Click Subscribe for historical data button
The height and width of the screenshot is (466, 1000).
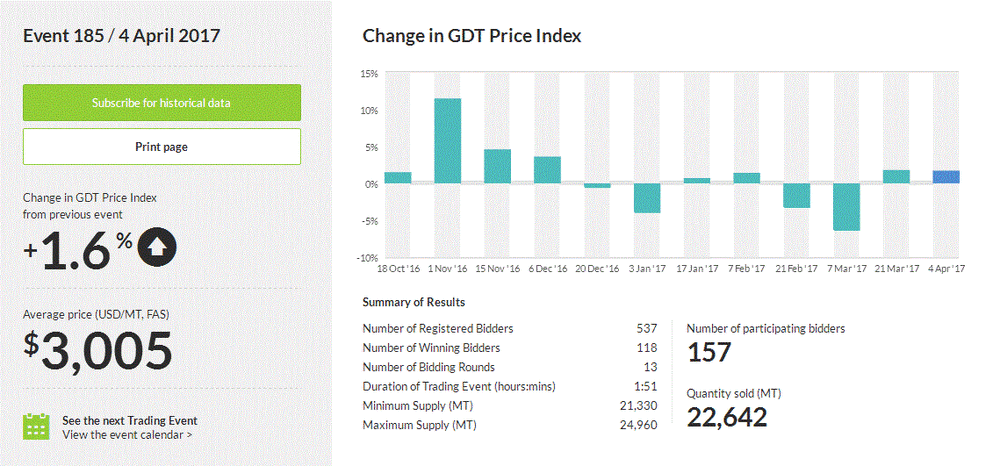tap(162, 103)
